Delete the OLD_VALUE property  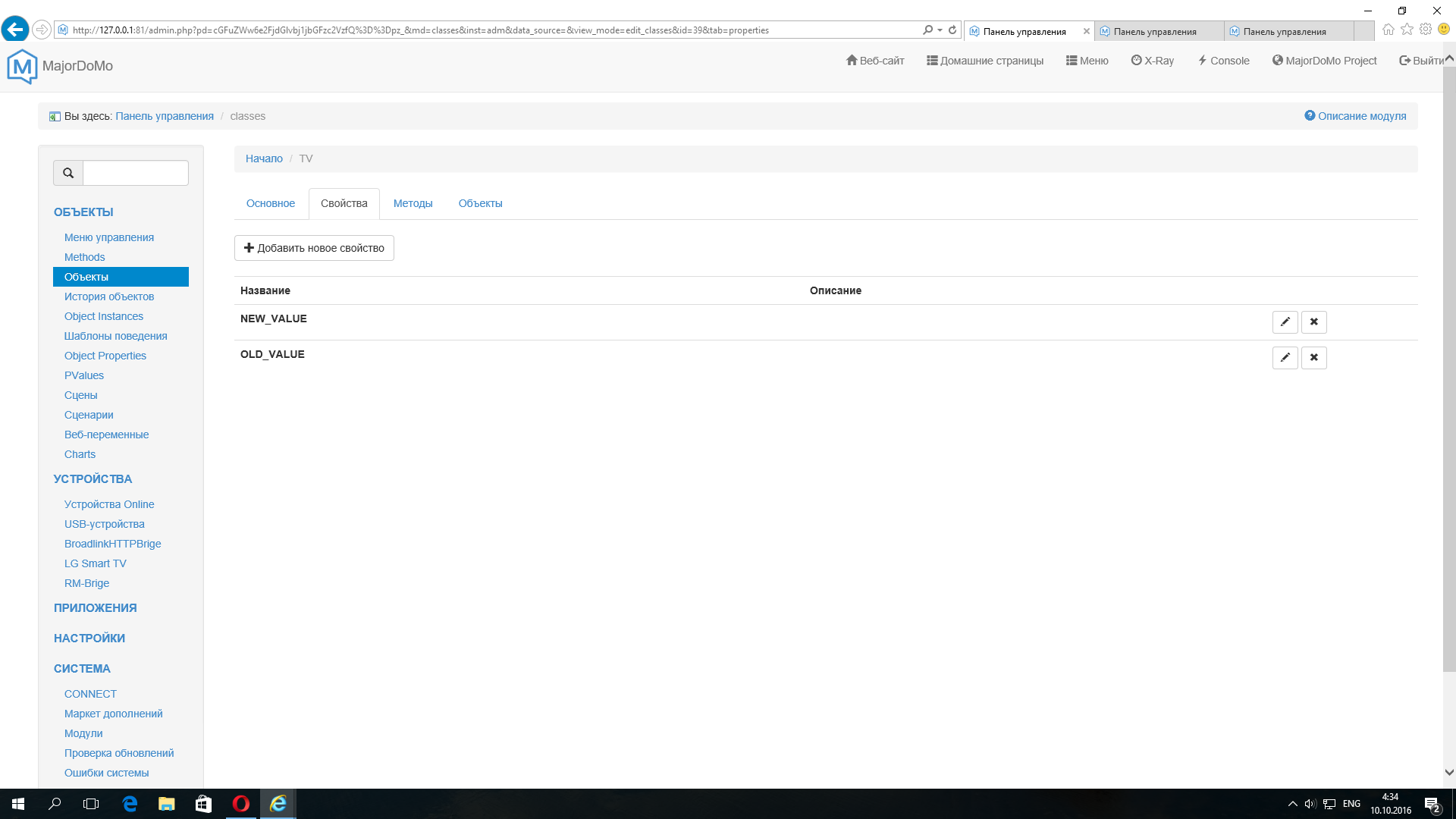[x=1313, y=357]
